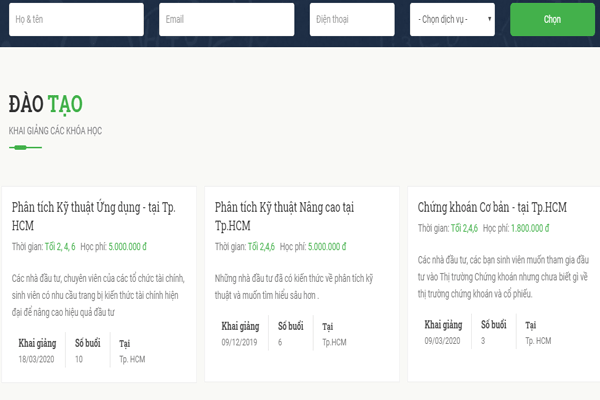
Task: Open Chứng khoán Cơ bản course title
Action: pyautogui.click(x=492, y=207)
